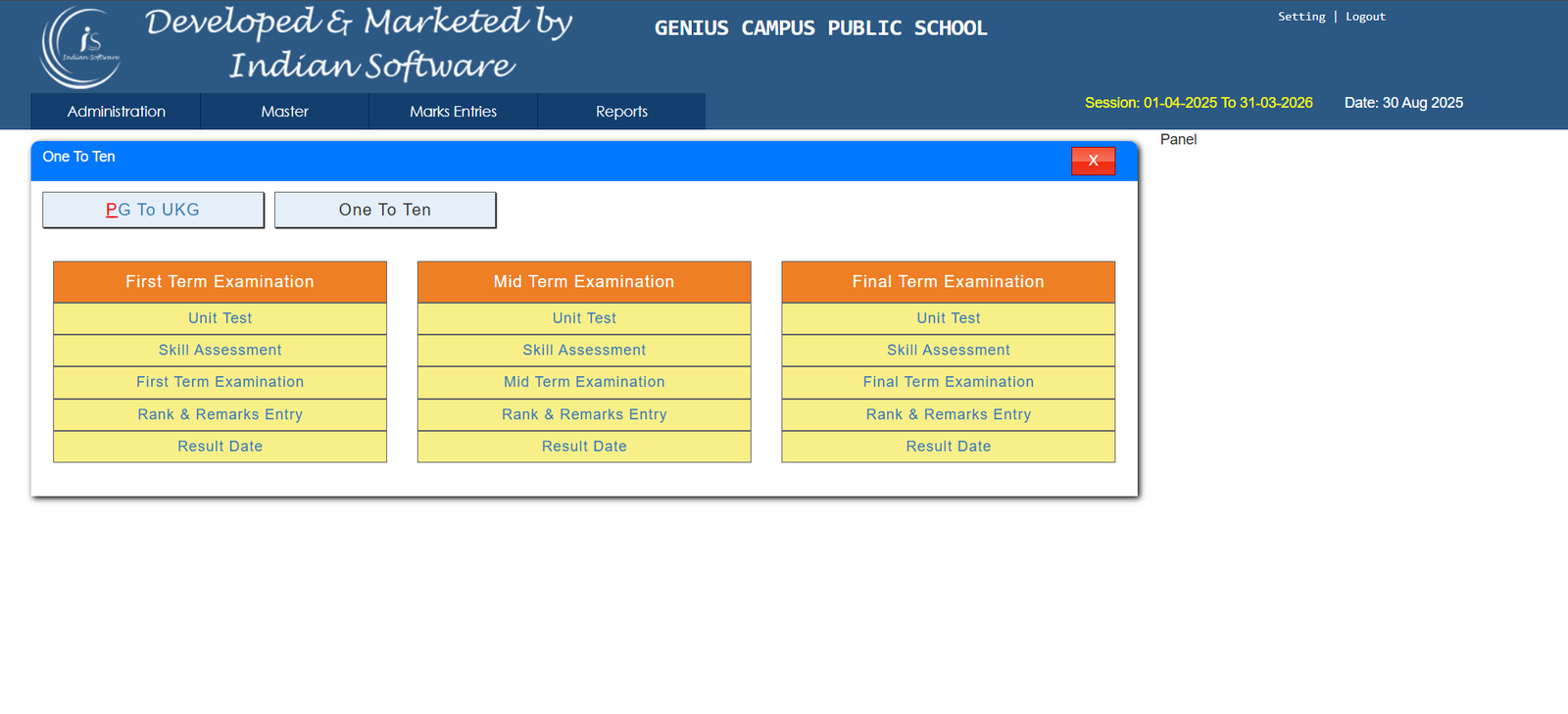
Task: Open the Setting link
Action: 1301,17
